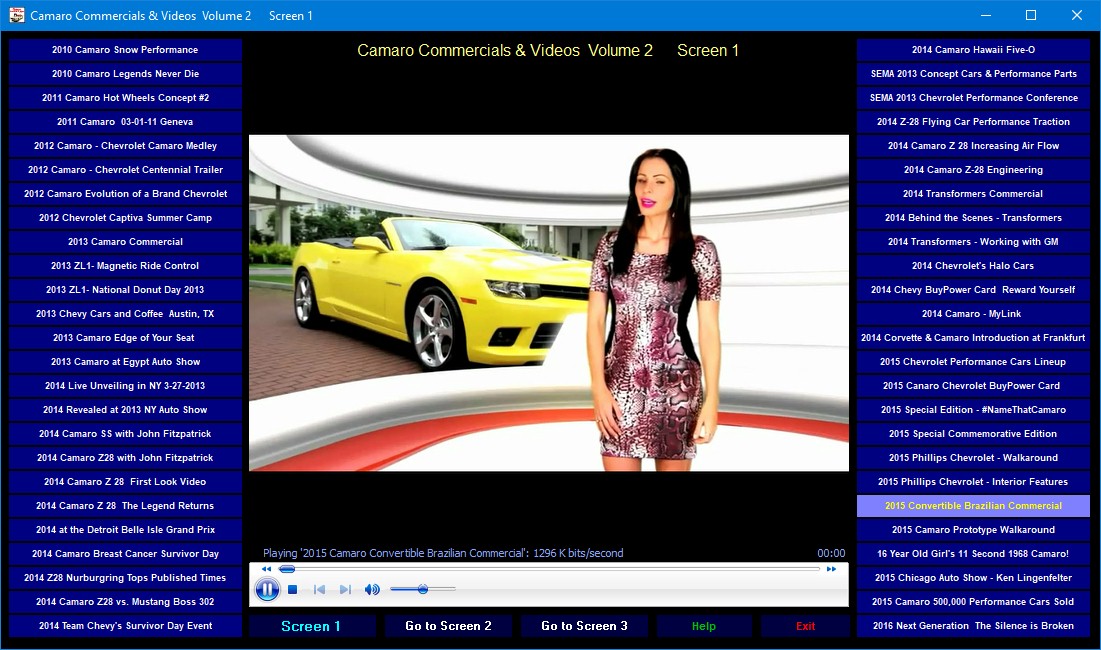Click the video playback area

point(549,303)
